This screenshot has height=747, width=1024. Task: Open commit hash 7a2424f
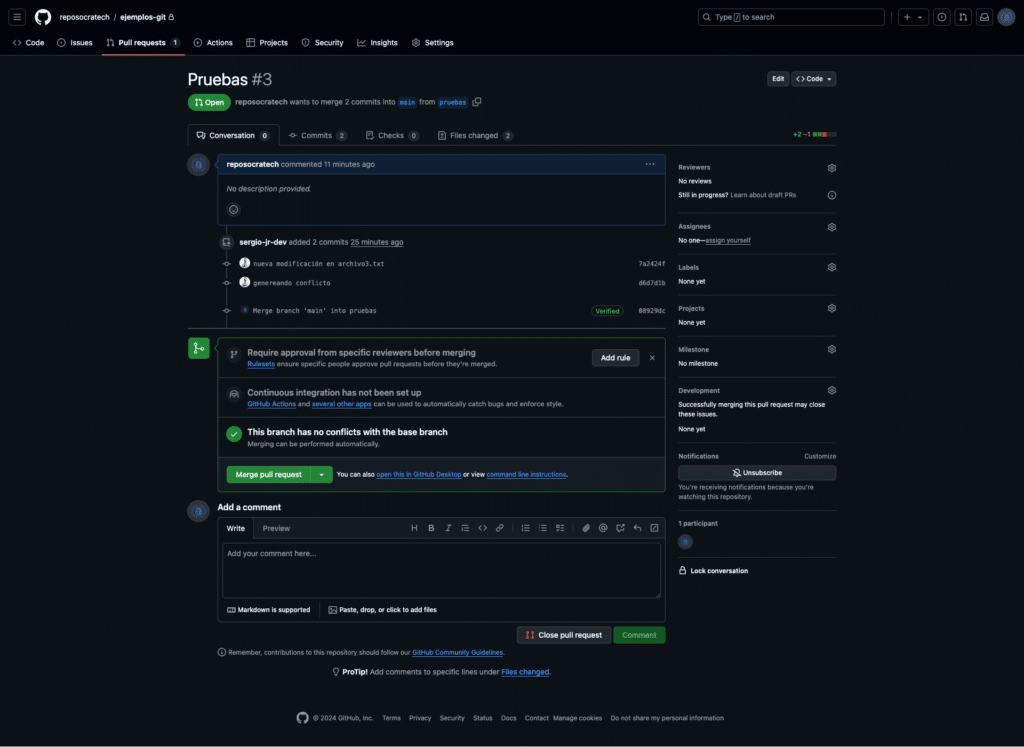tap(652, 264)
